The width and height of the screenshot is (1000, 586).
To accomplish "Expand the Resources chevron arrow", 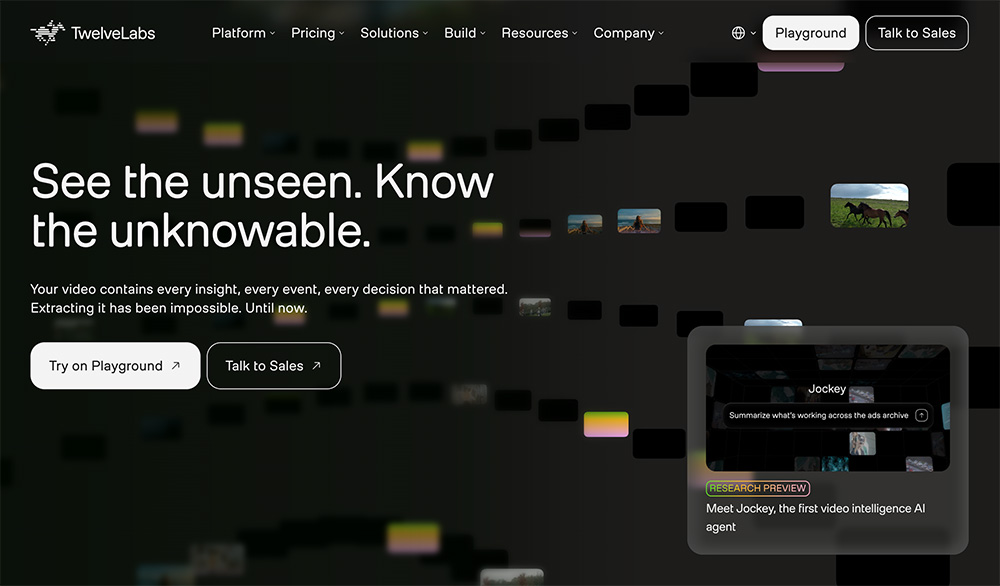I will (575, 33).
